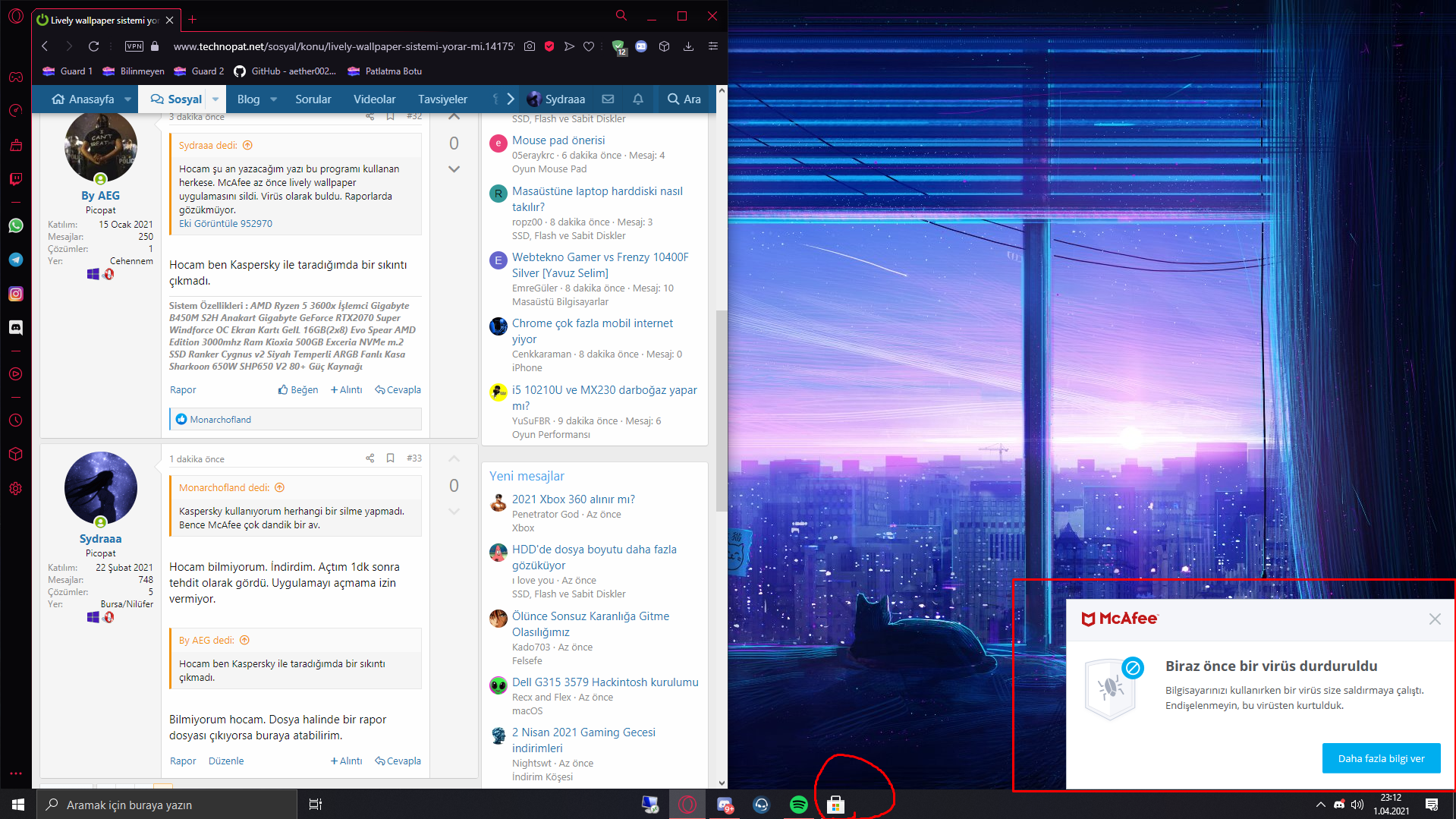Viewport: 1456px width, 819px height.
Task: Expand Sydraaa quote in post #32
Action: [x=247, y=146]
